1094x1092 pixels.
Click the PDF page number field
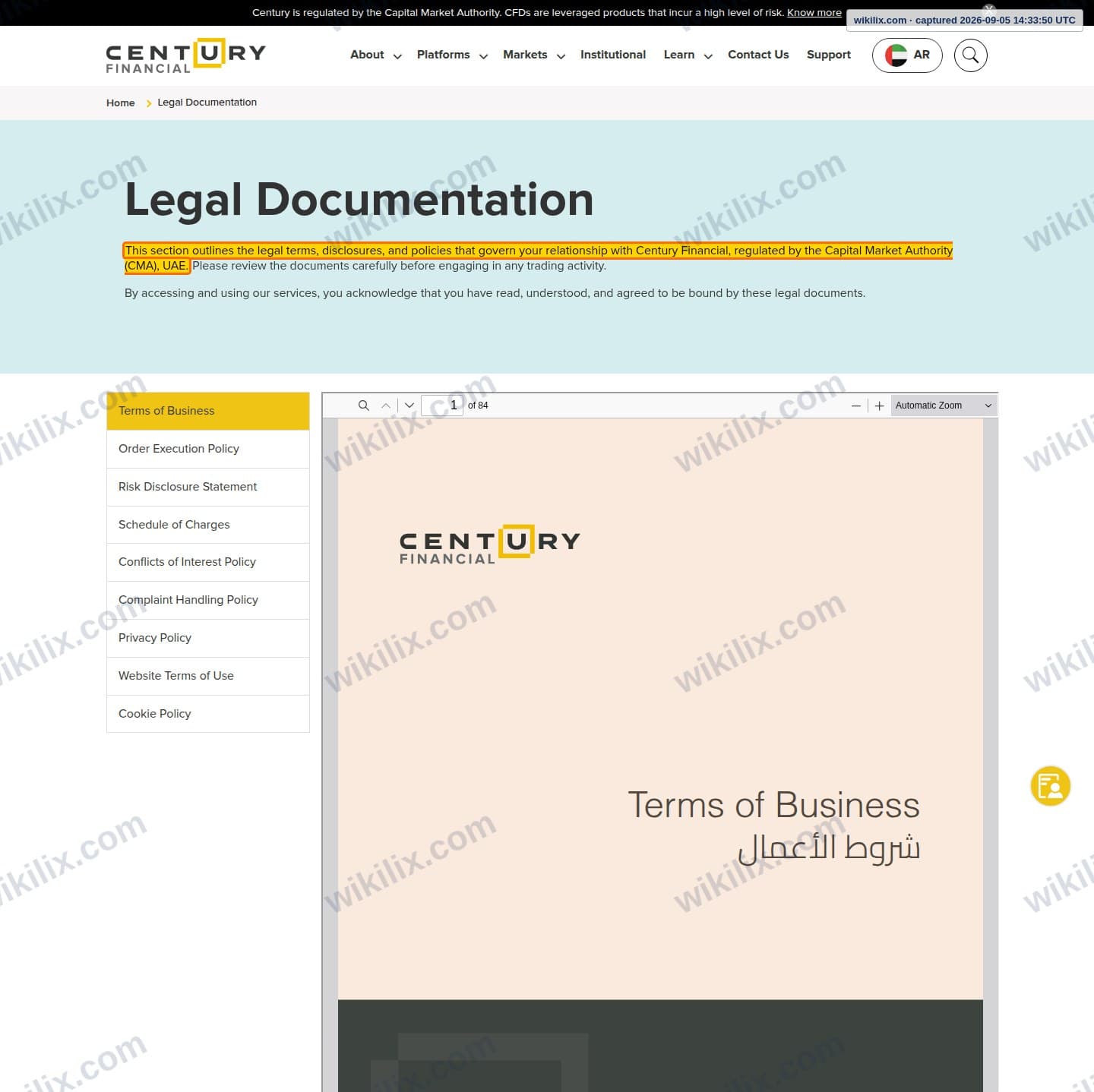(x=442, y=405)
